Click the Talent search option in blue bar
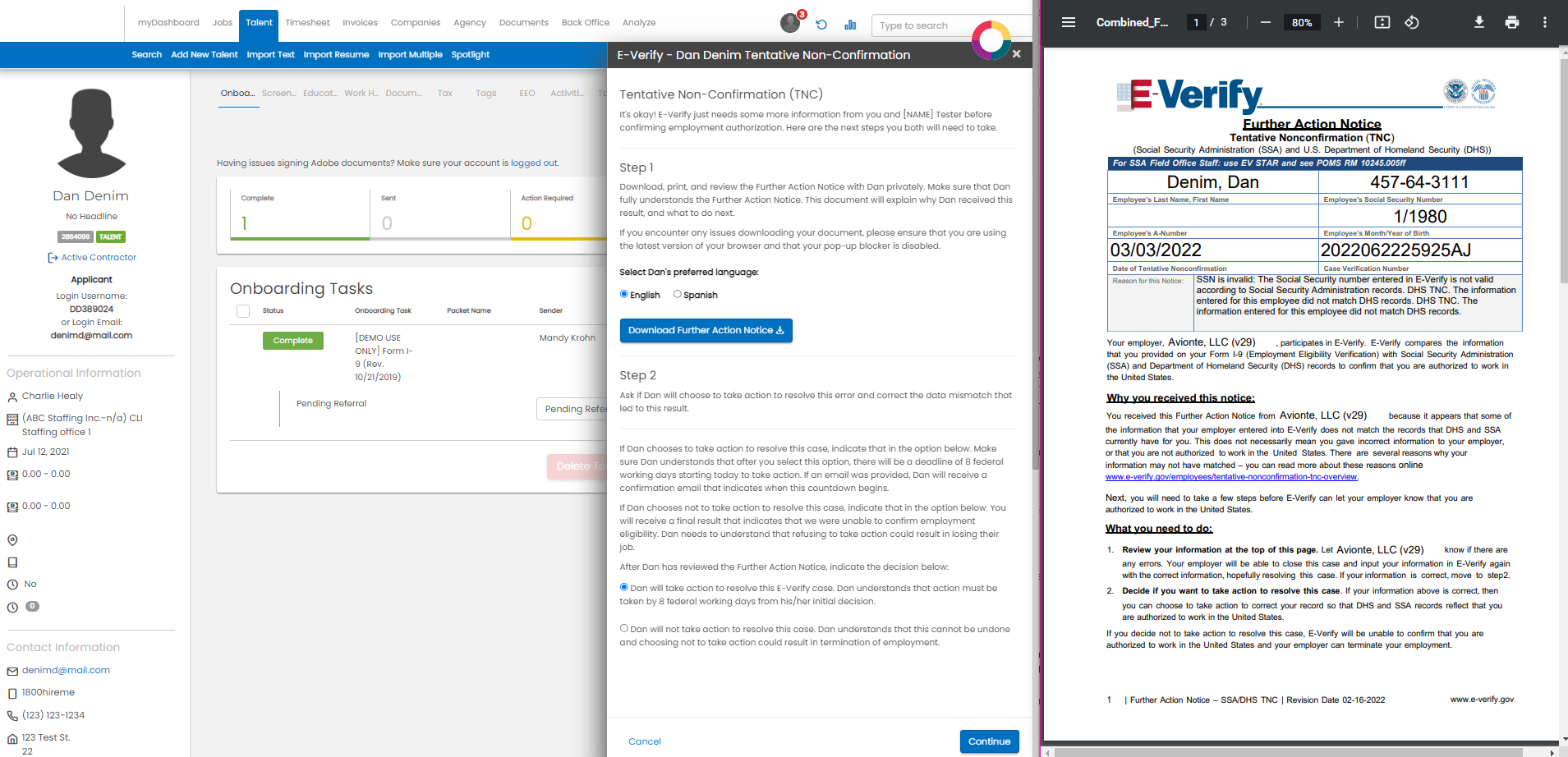The width and height of the screenshot is (1568, 757). point(147,55)
